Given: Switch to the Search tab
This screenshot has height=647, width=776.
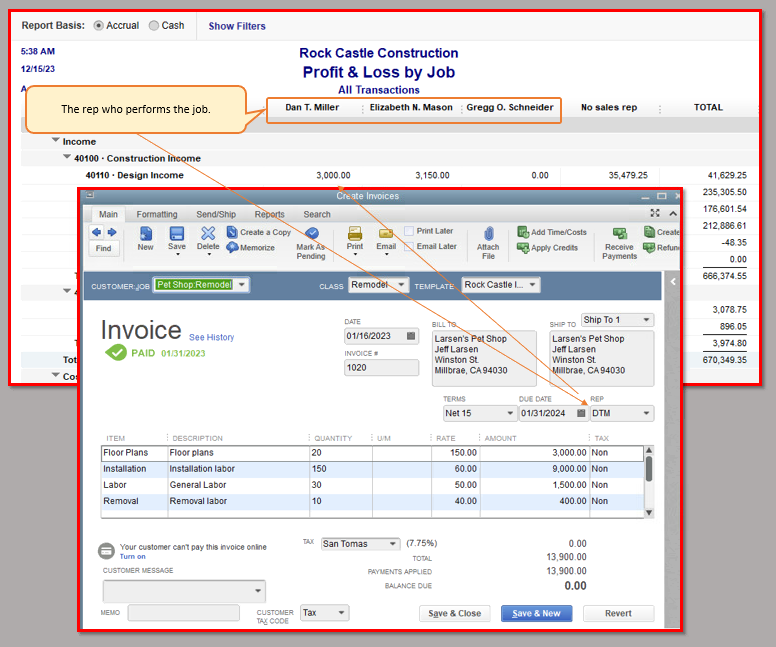Looking at the screenshot, I should point(317,214).
